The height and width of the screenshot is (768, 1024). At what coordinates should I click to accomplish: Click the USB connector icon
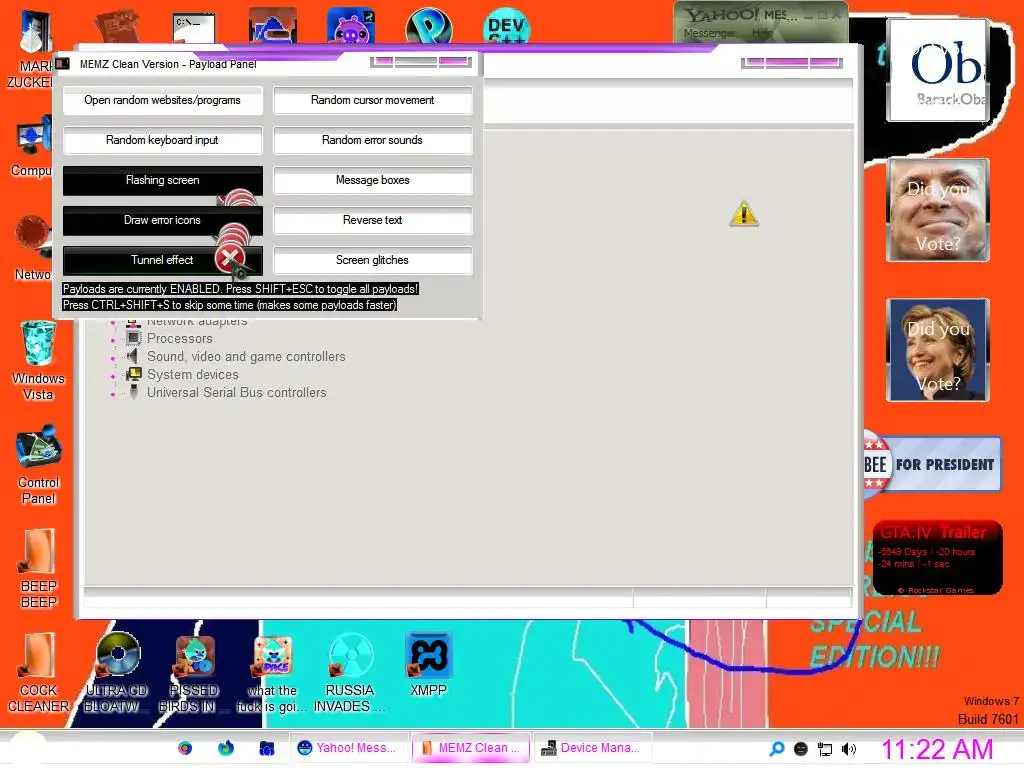133,392
